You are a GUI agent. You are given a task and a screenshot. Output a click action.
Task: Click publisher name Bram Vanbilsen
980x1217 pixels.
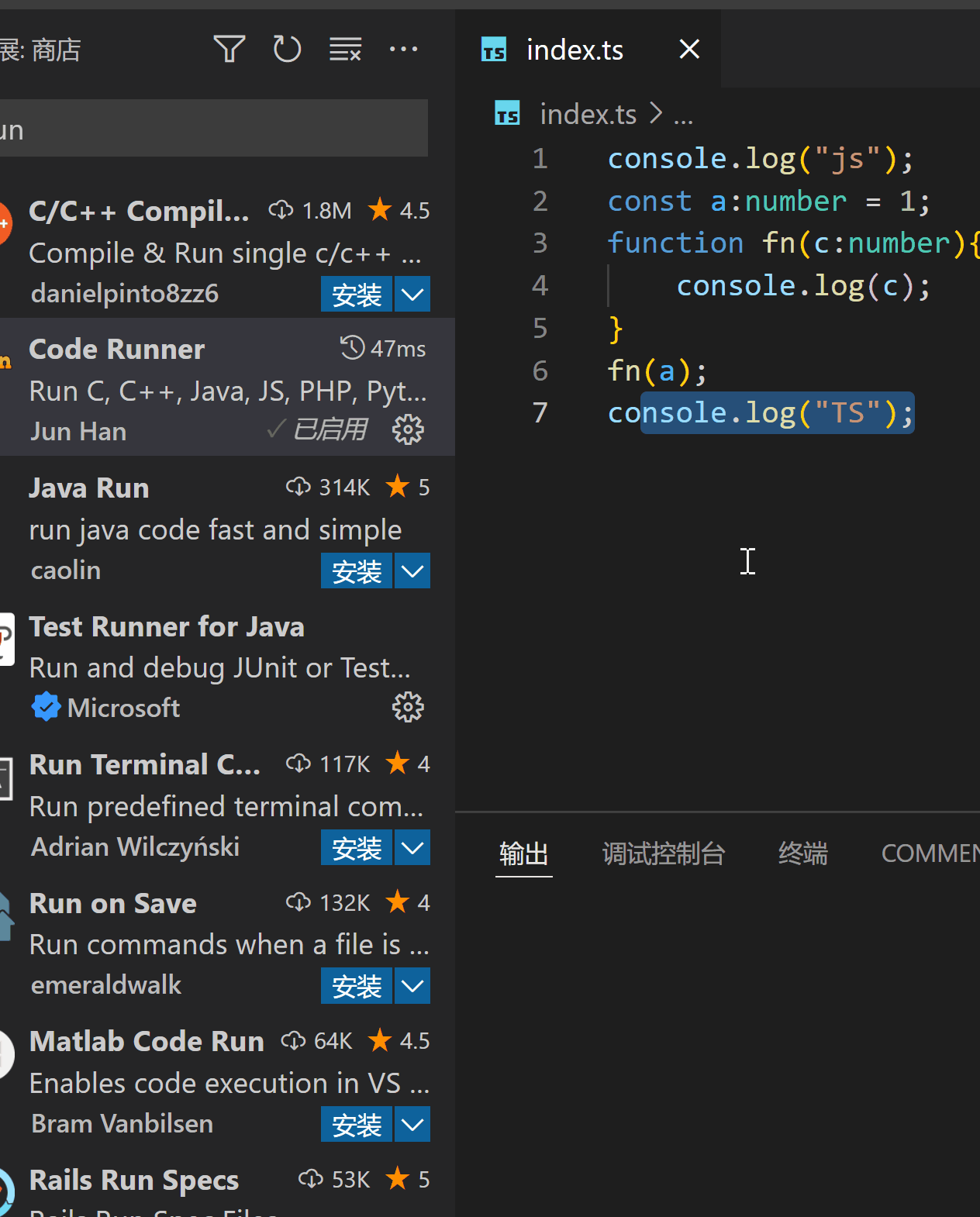pyautogui.click(x=122, y=1123)
